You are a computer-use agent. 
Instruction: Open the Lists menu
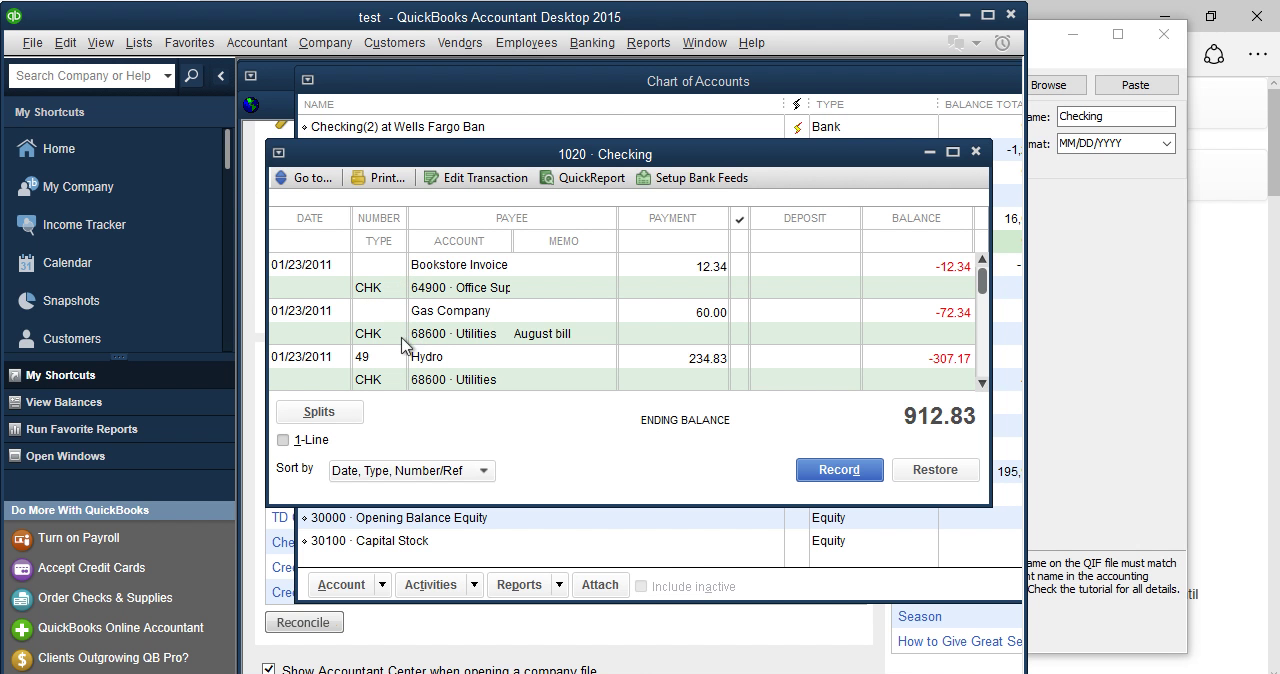(139, 43)
